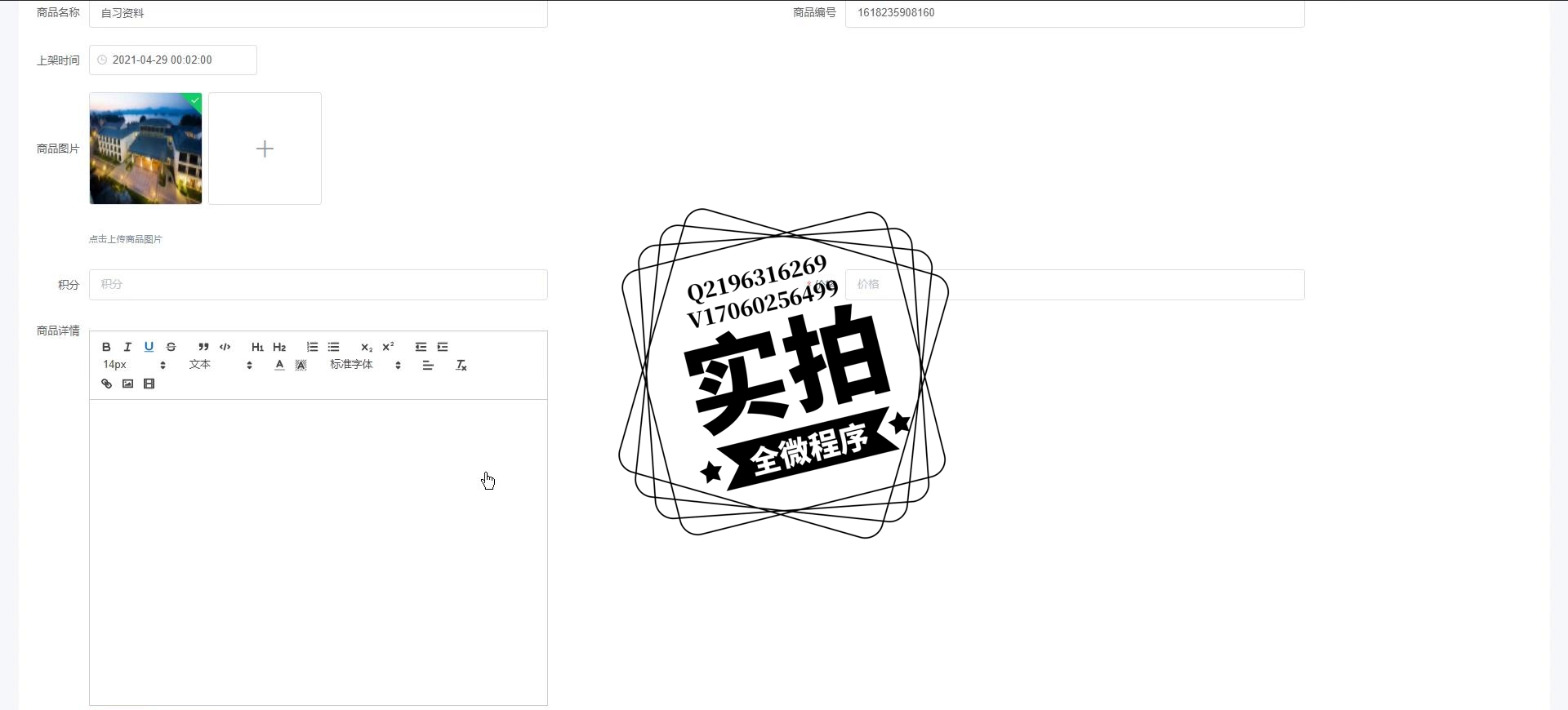Toggle strikethrough formatting in the editor
The image size is (1568, 710).
(171, 347)
